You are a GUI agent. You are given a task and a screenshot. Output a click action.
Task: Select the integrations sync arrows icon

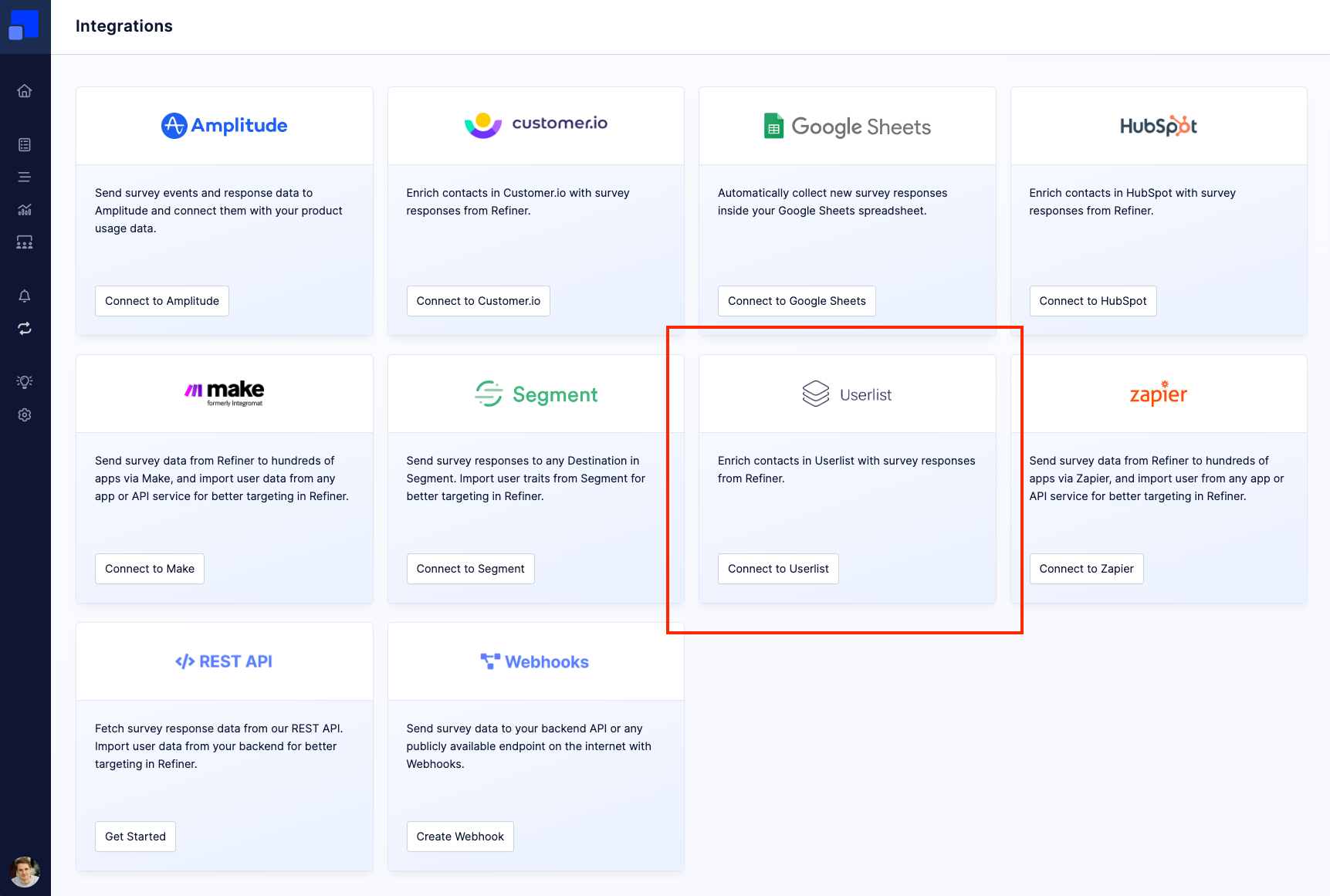pyautogui.click(x=25, y=329)
